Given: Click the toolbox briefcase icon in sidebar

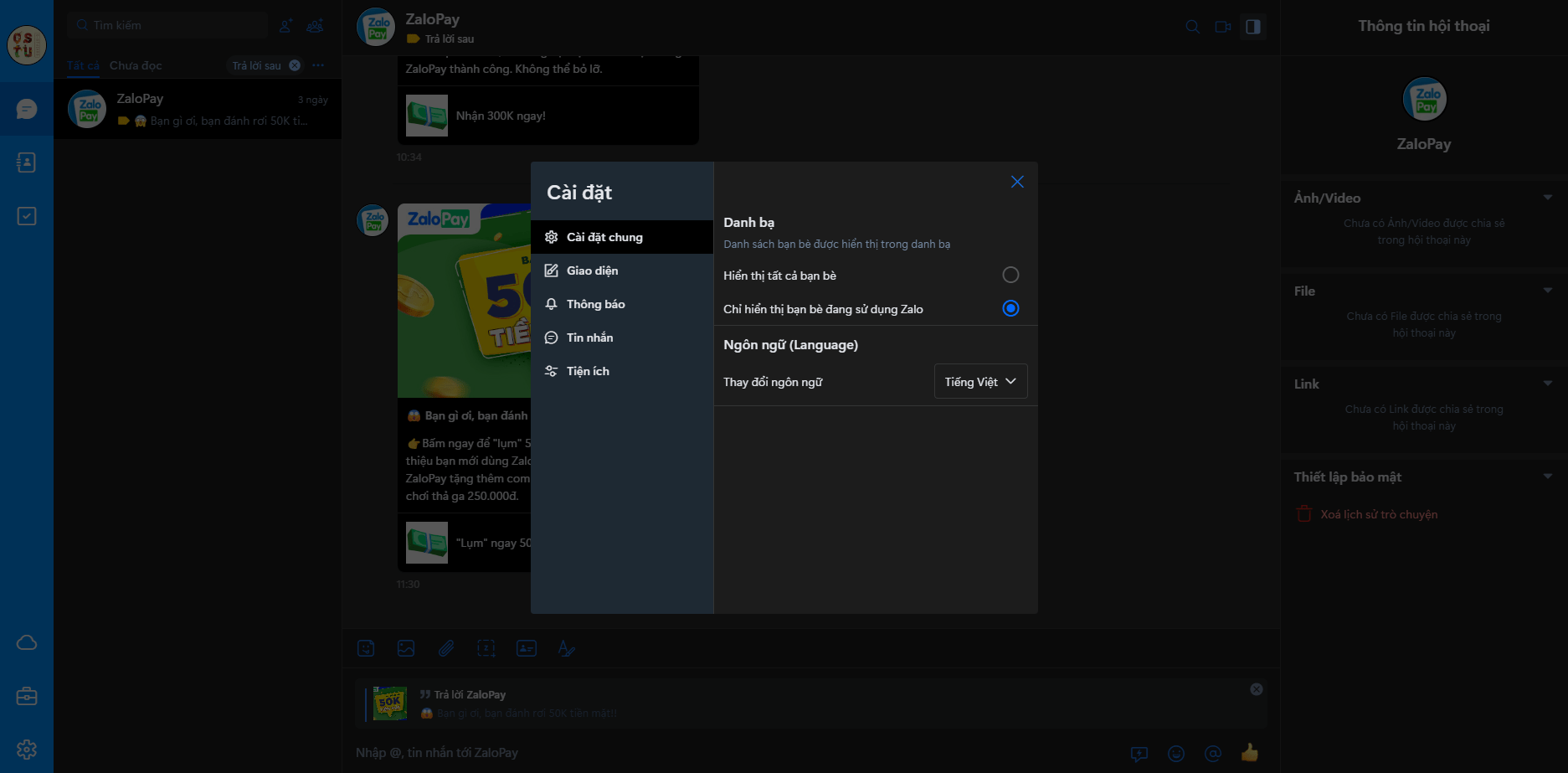Looking at the screenshot, I should (x=26, y=696).
